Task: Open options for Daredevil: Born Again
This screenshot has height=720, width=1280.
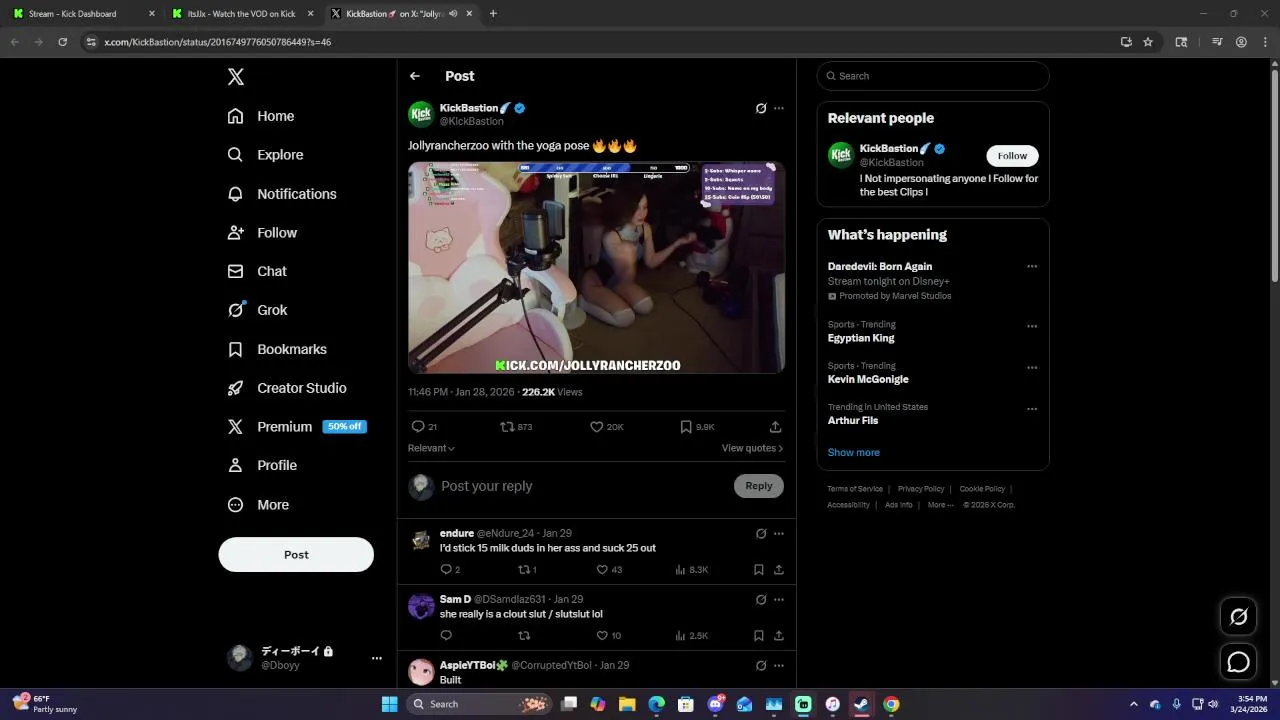Action: point(1032,267)
